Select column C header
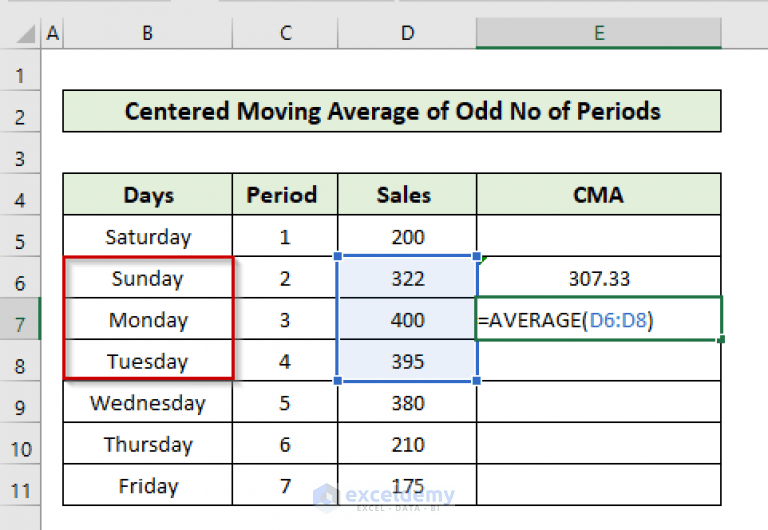The width and height of the screenshot is (768, 530). 285,33
